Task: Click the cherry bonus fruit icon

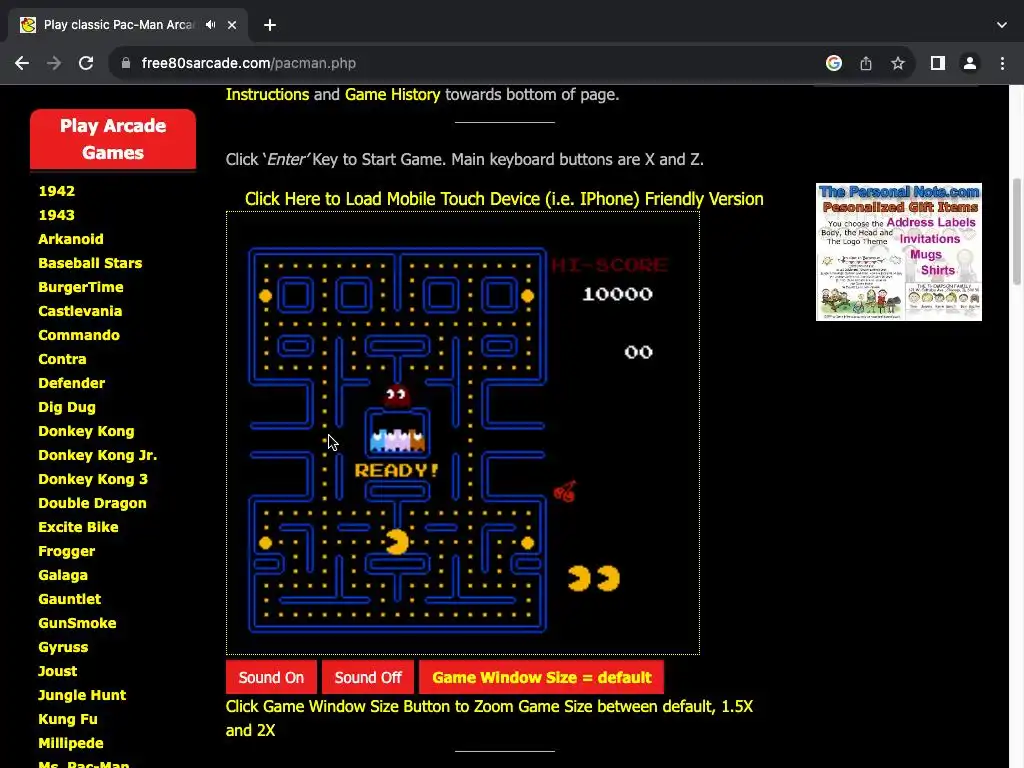Action: pyautogui.click(x=565, y=492)
